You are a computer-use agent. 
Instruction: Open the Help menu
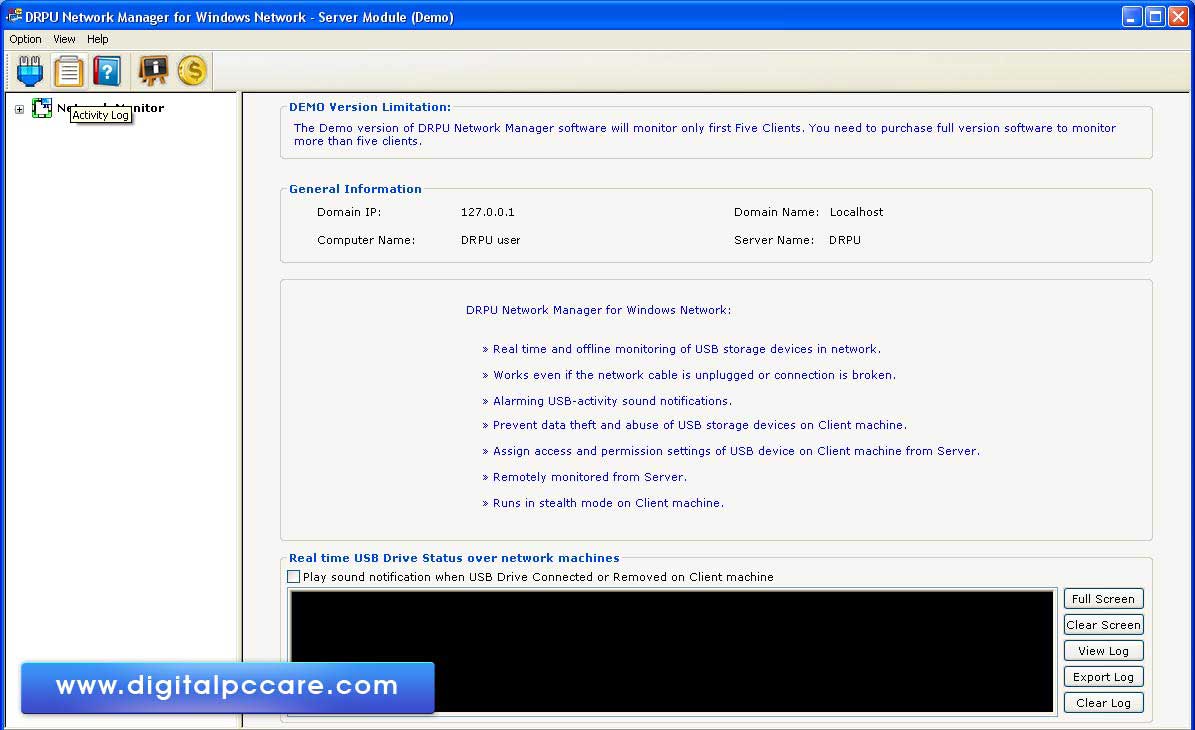(97, 39)
